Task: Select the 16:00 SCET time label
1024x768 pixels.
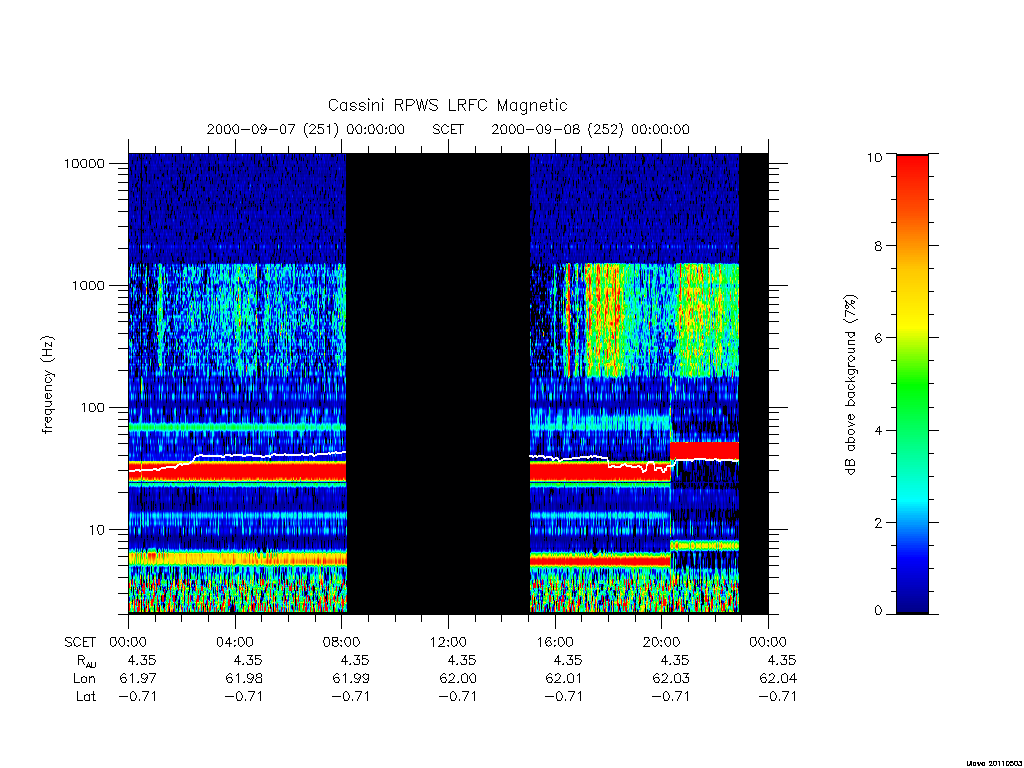Action: click(x=554, y=642)
